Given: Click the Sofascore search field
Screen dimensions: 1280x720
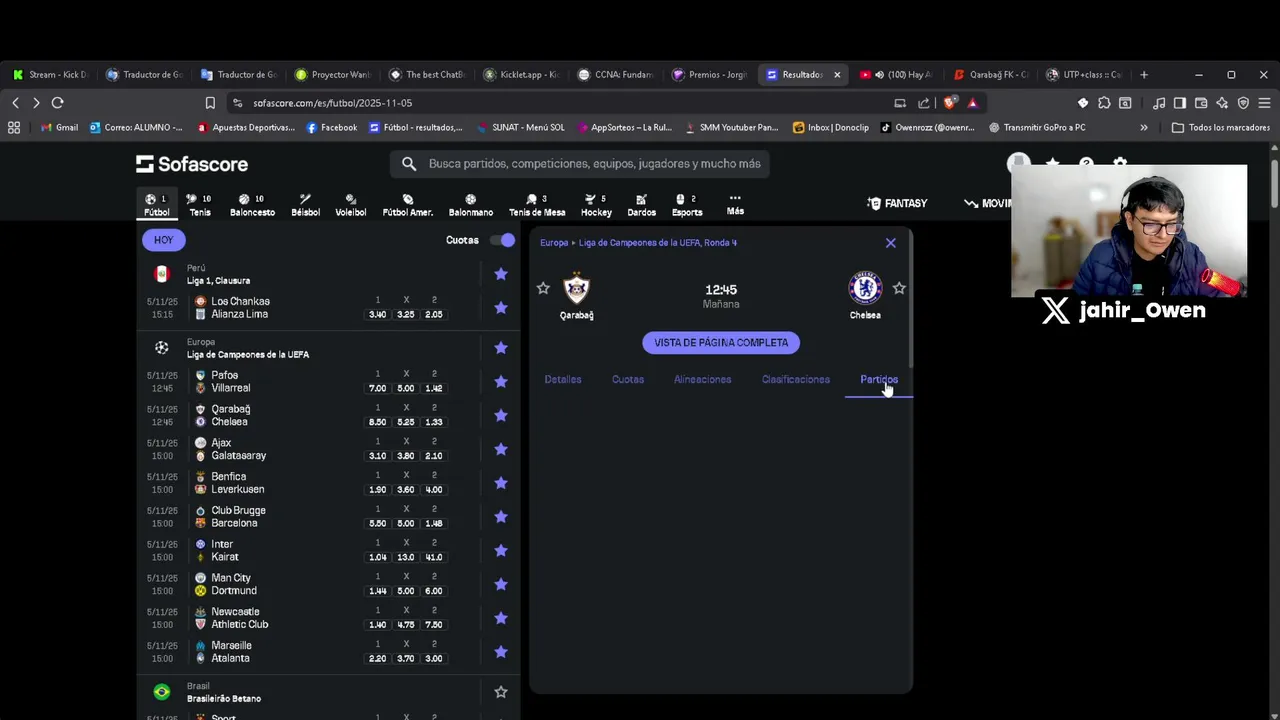Looking at the screenshot, I should click(580, 164).
